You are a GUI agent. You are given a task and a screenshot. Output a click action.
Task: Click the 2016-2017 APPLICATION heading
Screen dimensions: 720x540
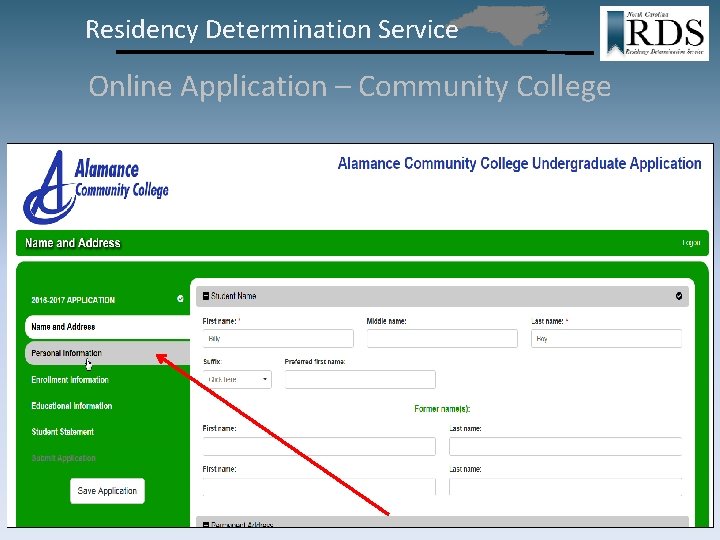coord(73,300)
